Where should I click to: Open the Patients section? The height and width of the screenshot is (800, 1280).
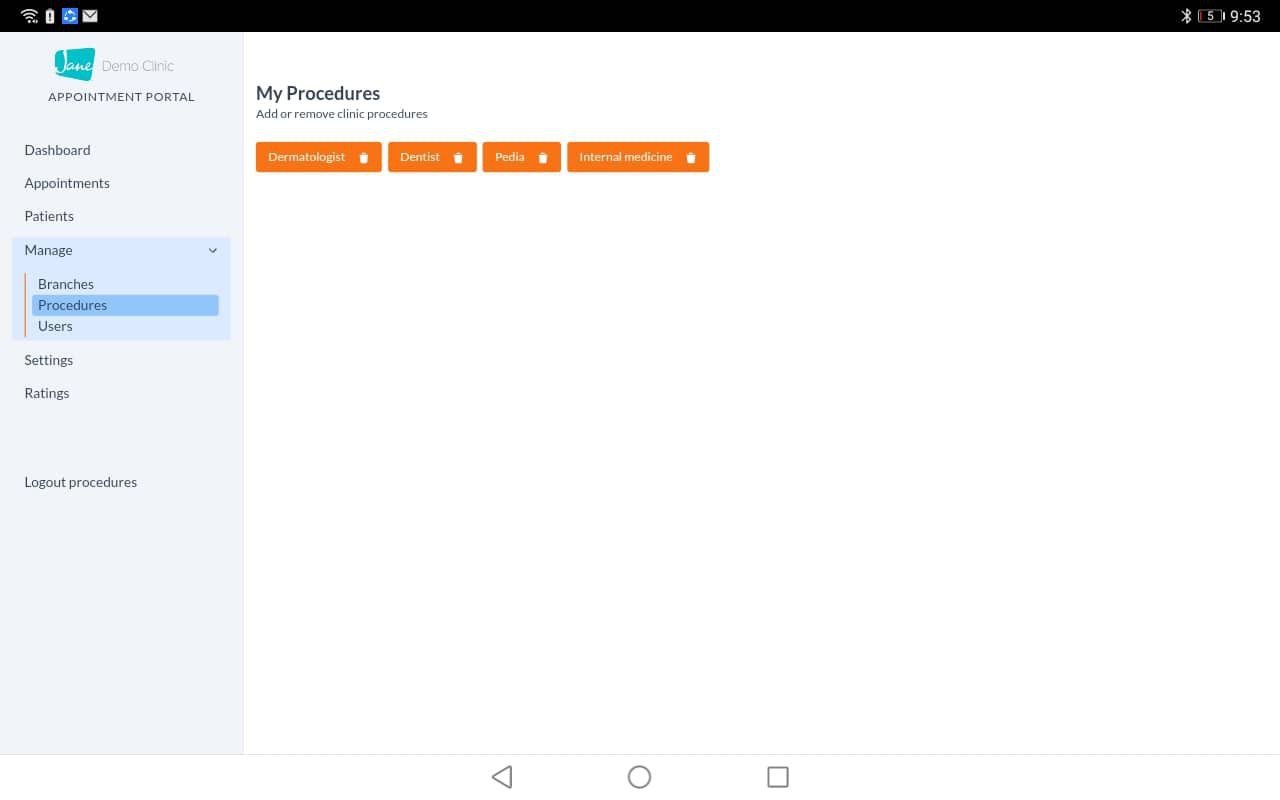coord(49,216)
